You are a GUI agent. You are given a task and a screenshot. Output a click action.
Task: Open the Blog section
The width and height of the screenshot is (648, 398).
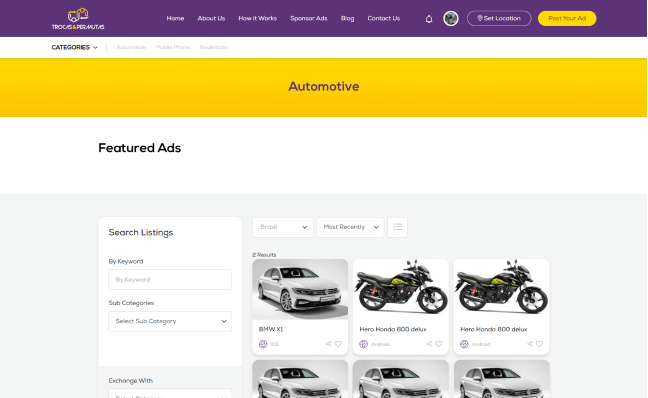click(x=347, y=18)
